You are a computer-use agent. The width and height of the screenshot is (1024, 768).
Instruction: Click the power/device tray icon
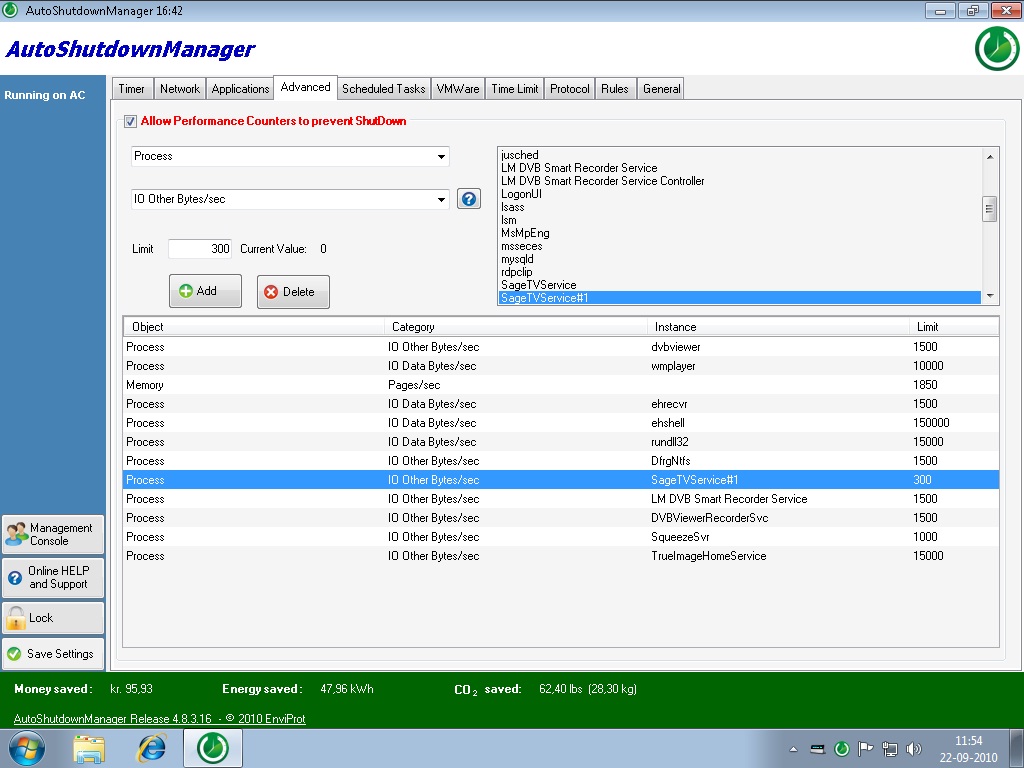[817, 749]
